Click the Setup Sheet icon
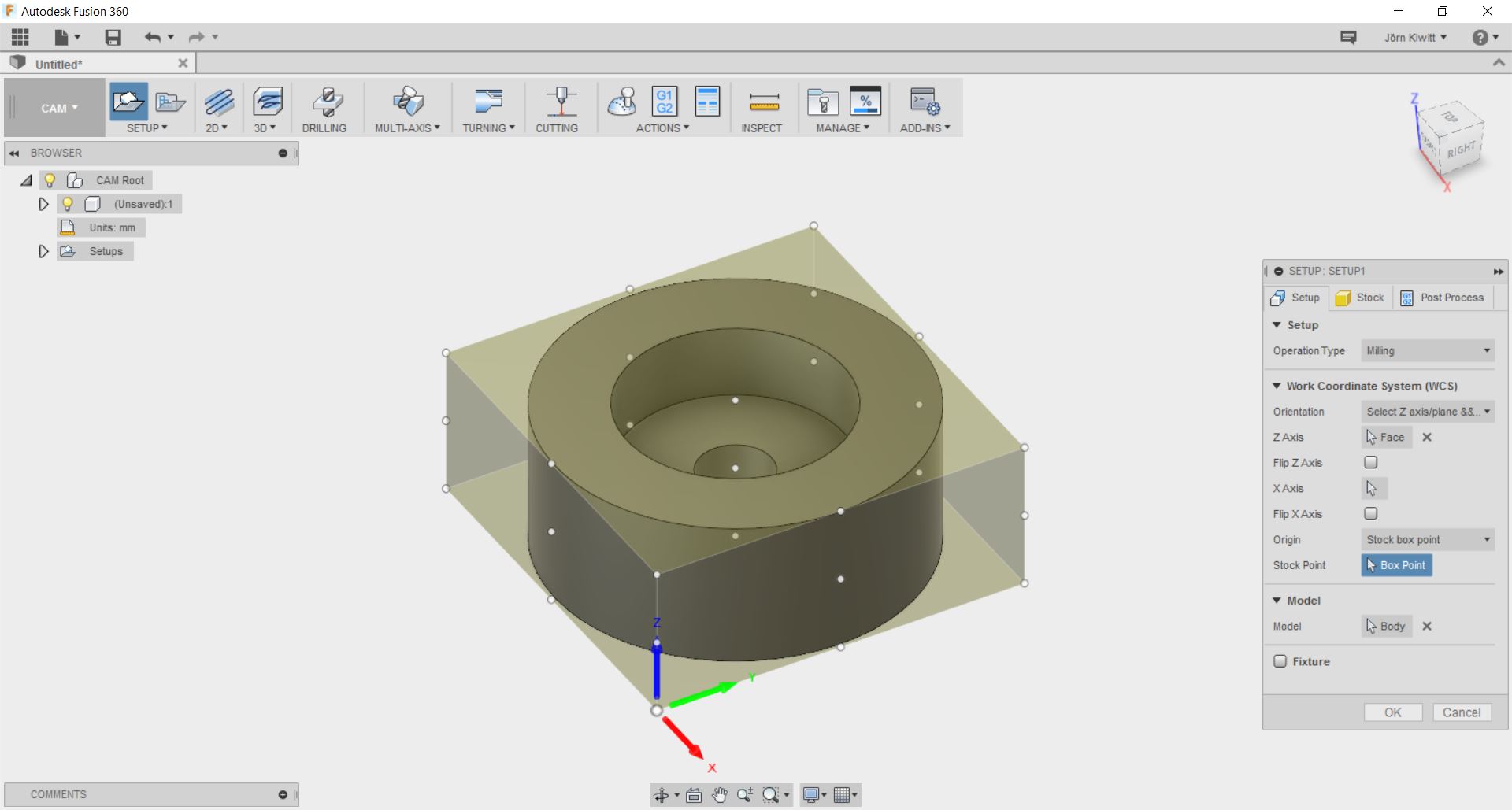This screenshot has width=1512, height=810. [x=708, y=102]
